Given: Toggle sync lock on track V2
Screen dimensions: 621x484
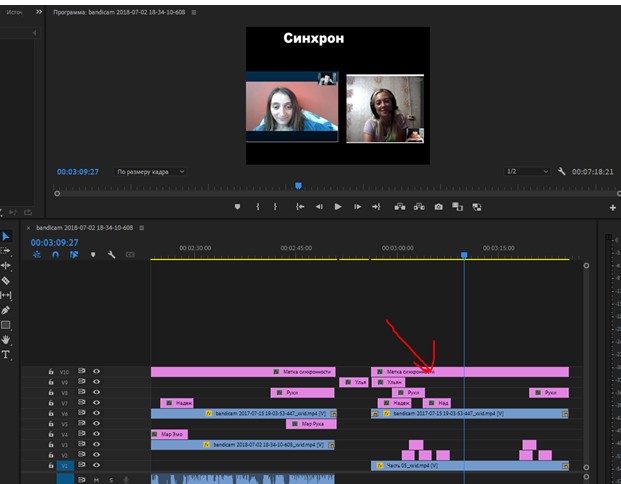Looking at the screenshot, I should coord(82,454).
